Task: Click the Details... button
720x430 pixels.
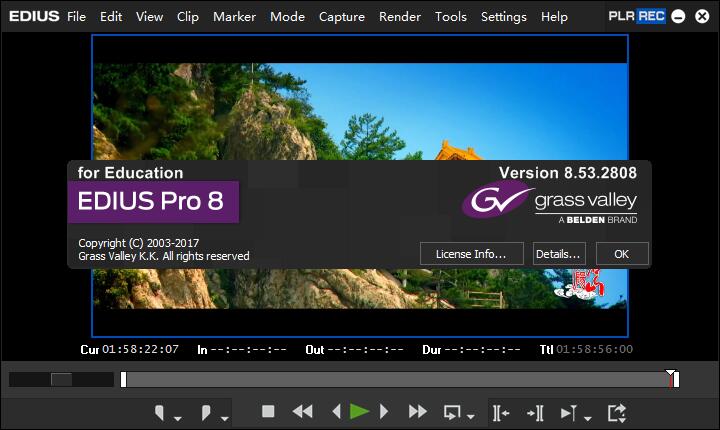Action: (559, 254)
